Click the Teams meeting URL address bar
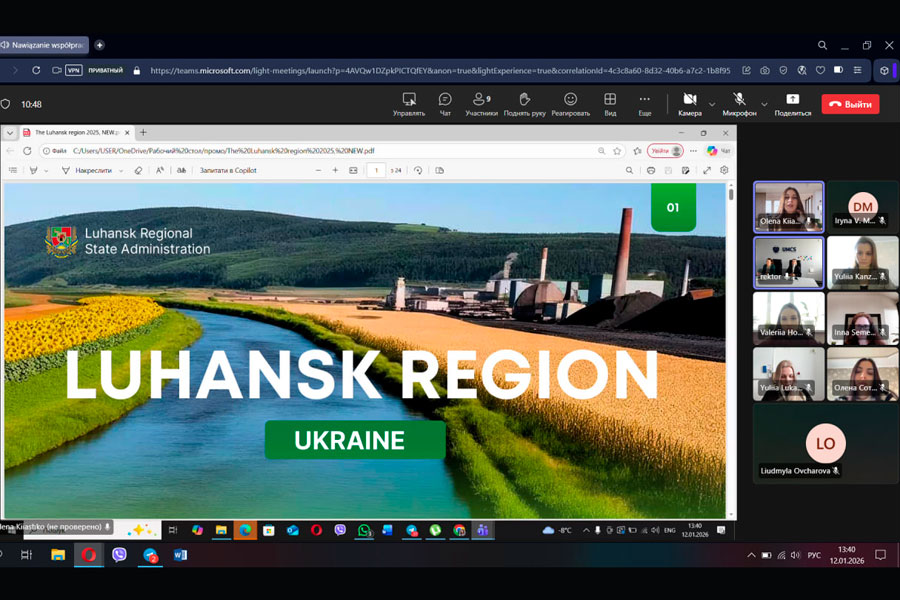 tap(440, 71)
